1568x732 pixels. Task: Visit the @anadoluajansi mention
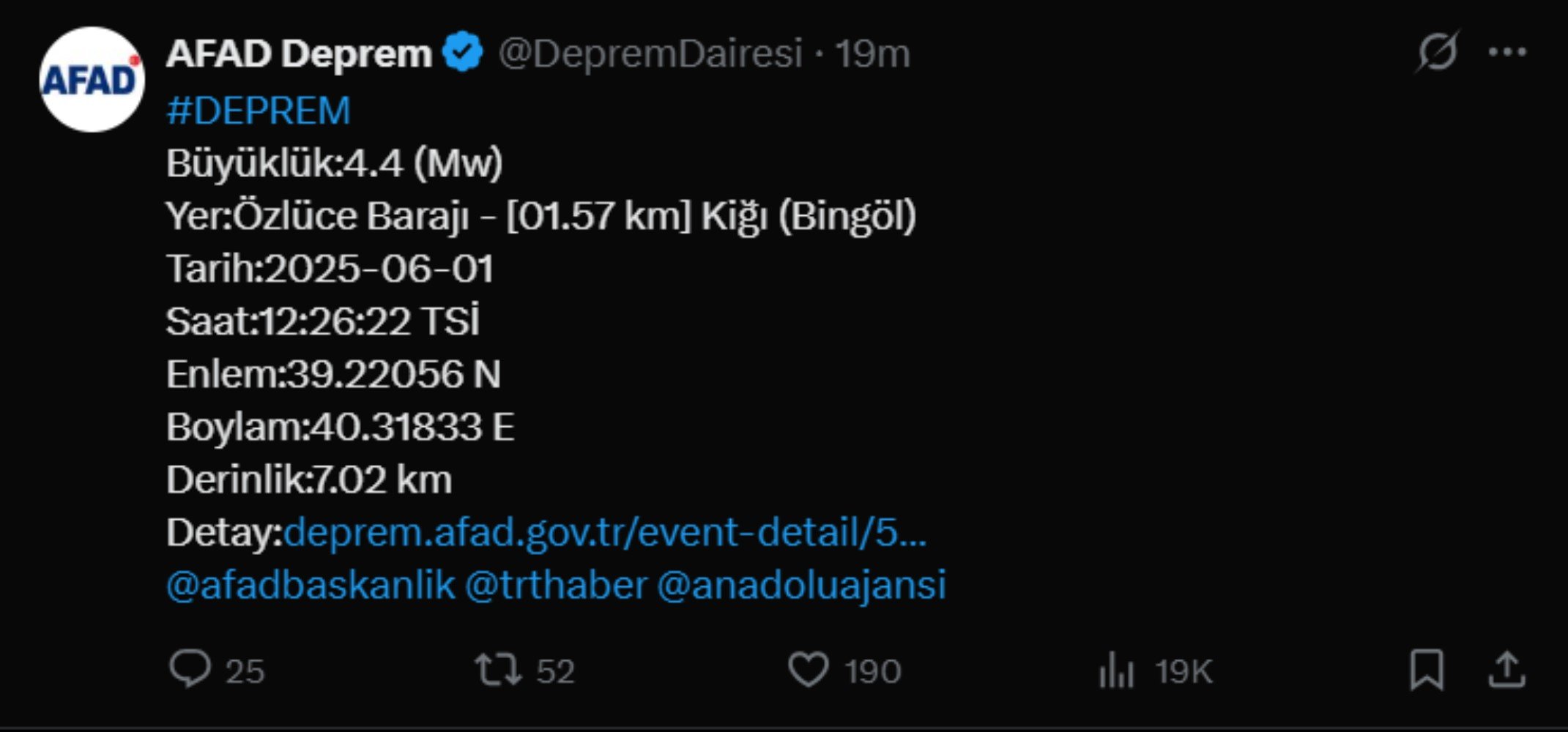pyautogui.click(x=801, y=585)
